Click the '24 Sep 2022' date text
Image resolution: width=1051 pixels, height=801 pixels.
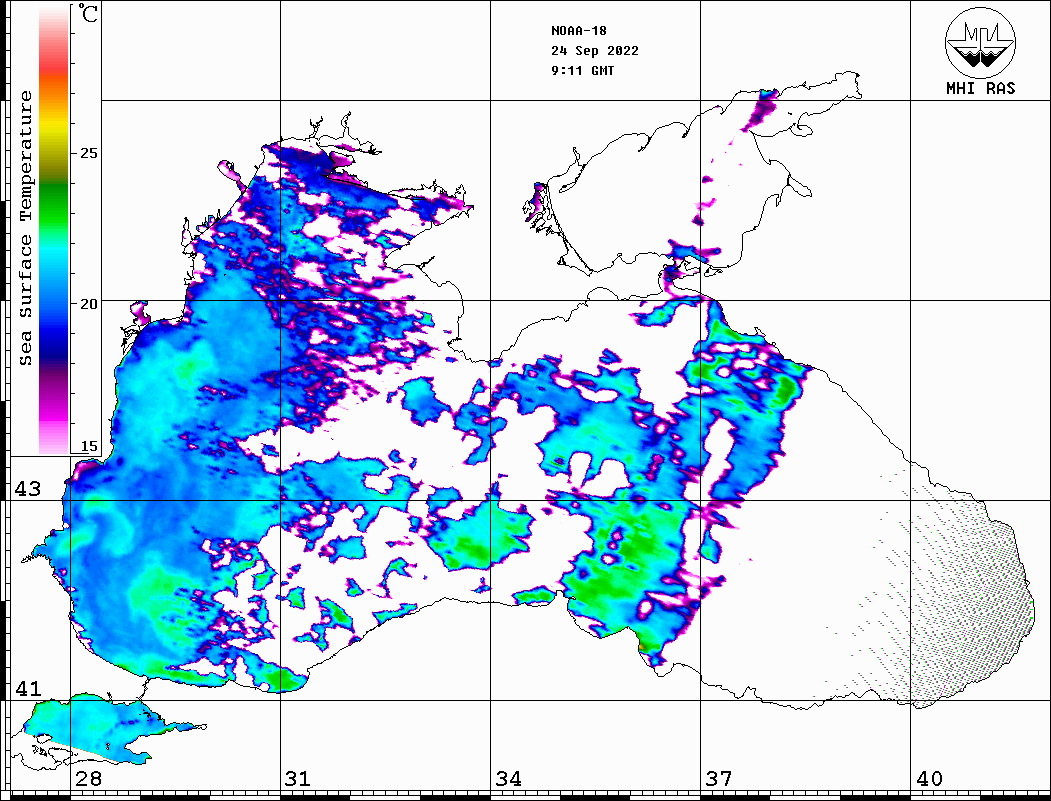(595, 51)
